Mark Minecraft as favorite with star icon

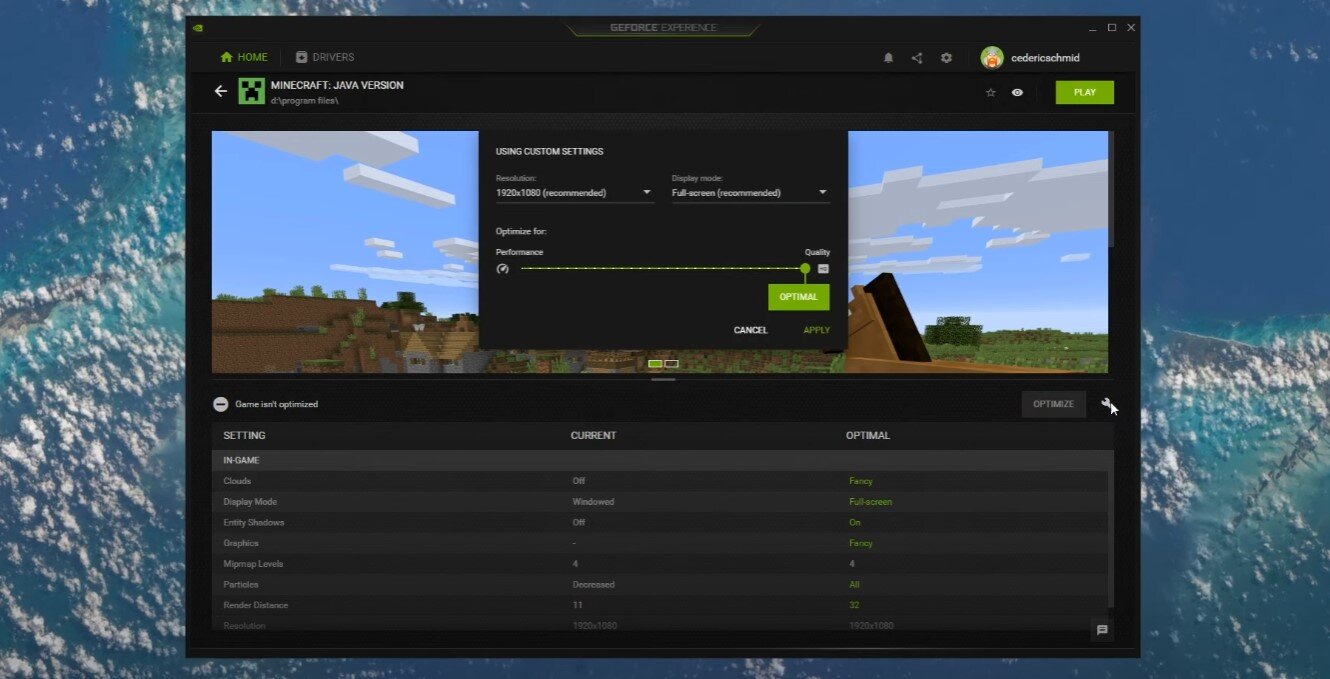(991, 92)
